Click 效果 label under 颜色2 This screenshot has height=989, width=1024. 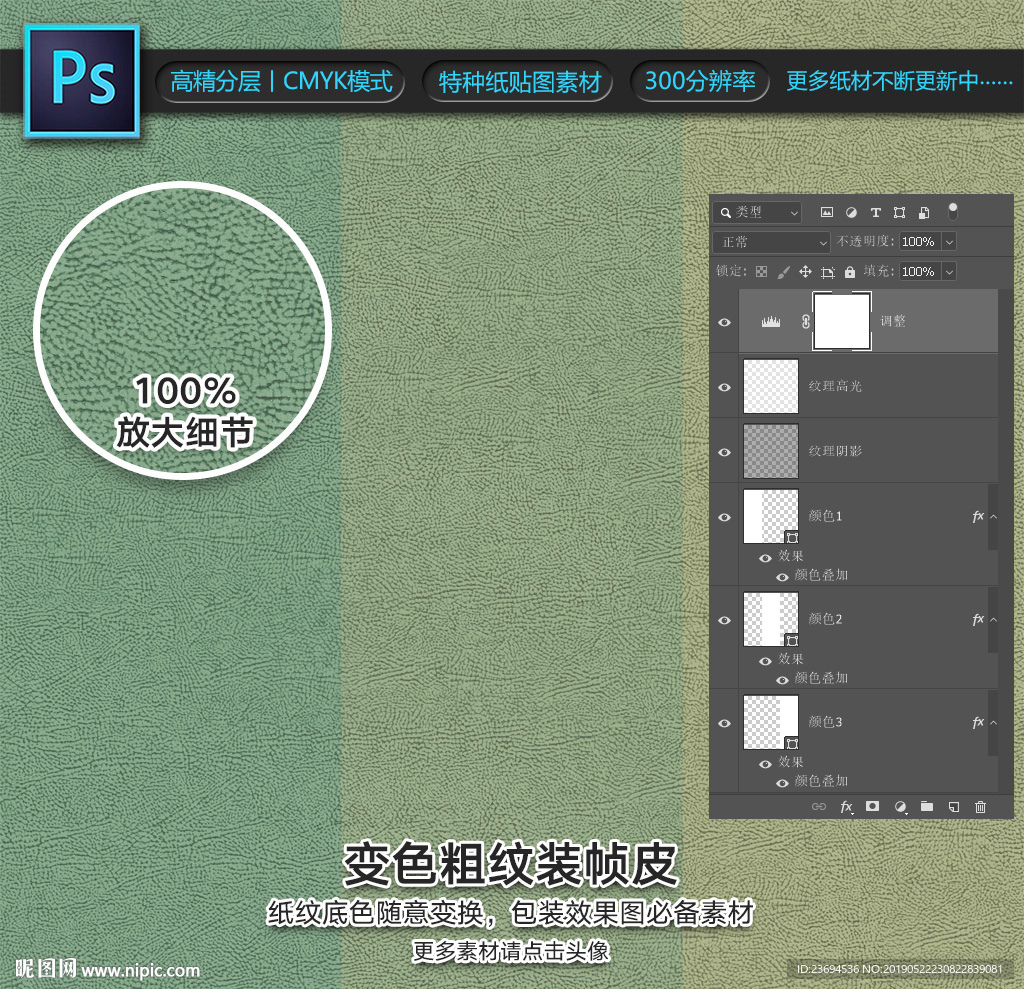[791, 659]
